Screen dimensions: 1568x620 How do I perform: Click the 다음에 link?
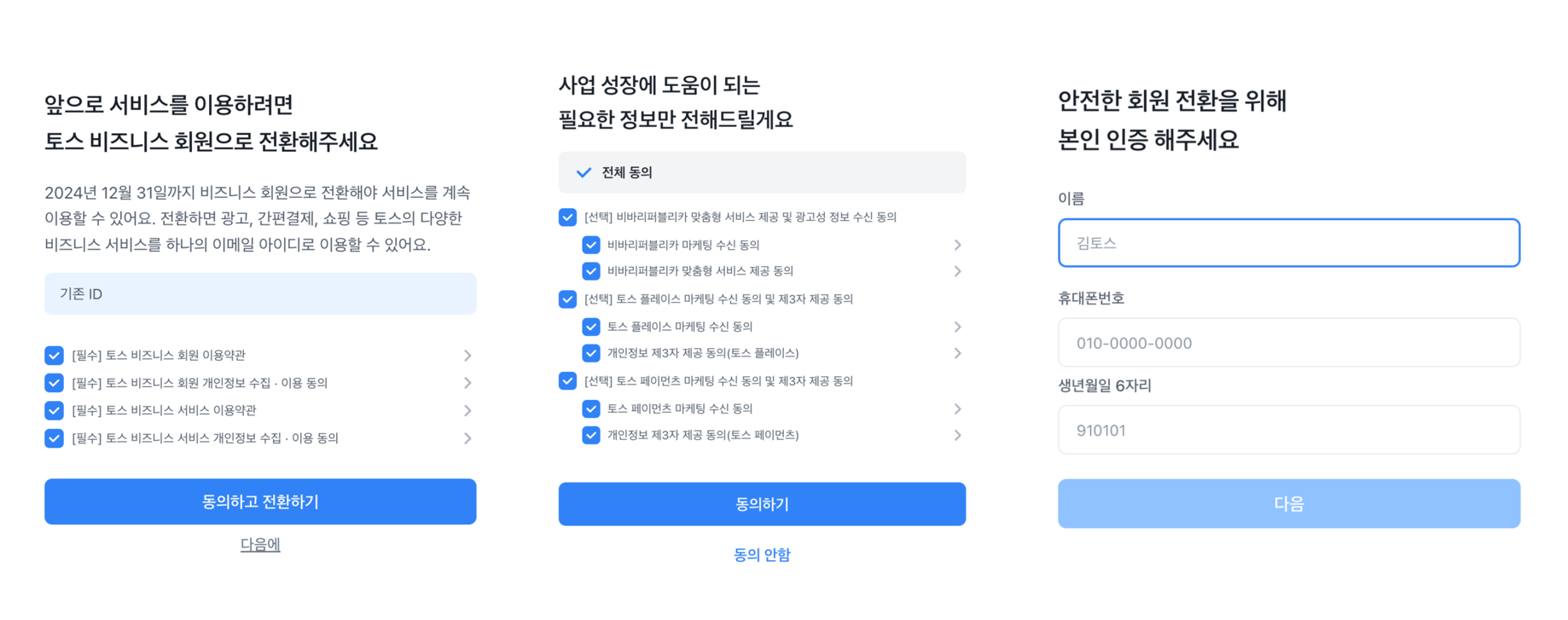tap(260, 544)
